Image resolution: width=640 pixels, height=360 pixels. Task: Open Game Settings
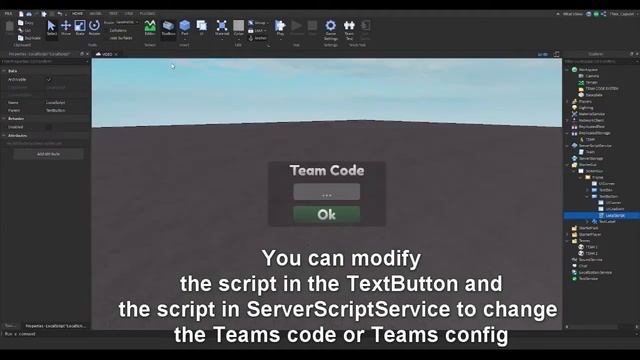click(x=331, y=29)
